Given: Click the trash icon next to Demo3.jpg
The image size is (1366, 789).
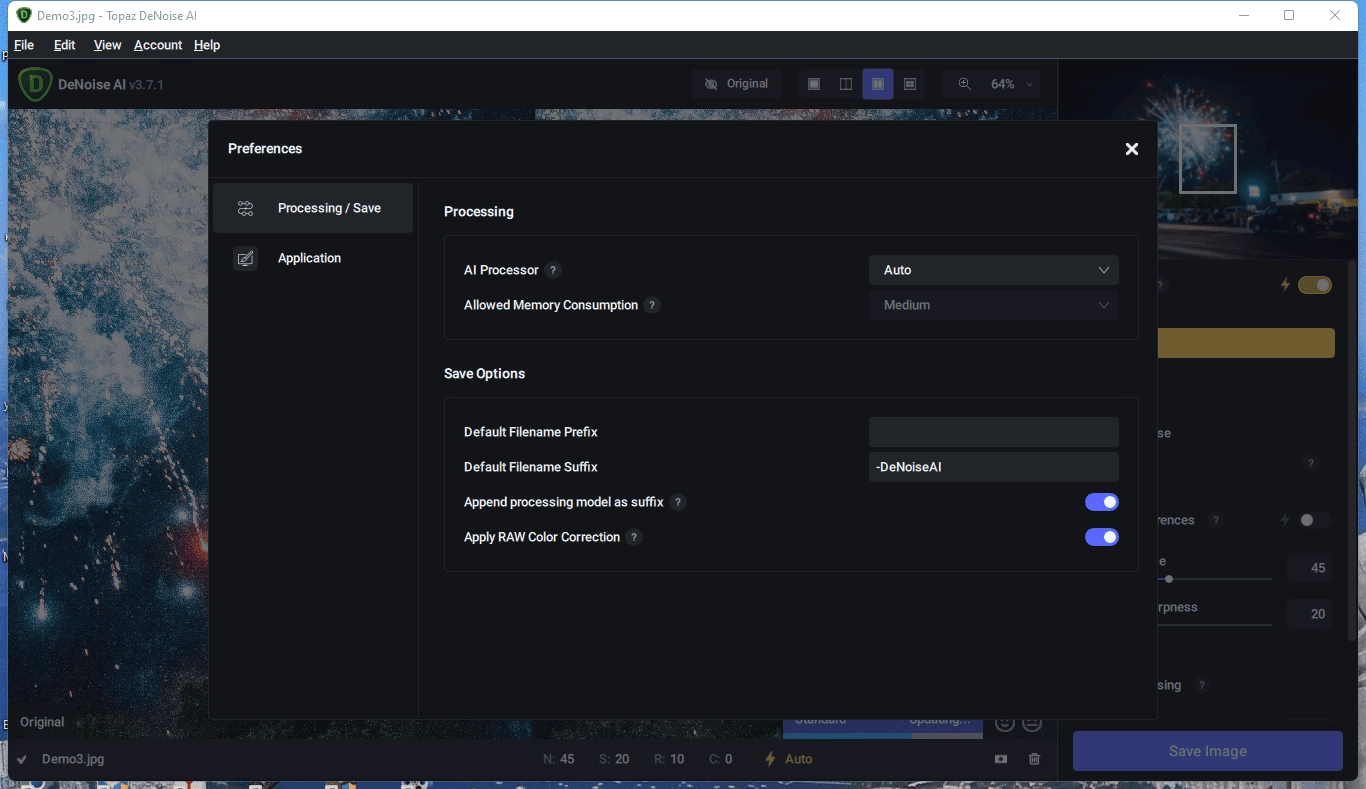Looking at the screenshot, I should coord(1034,759).
